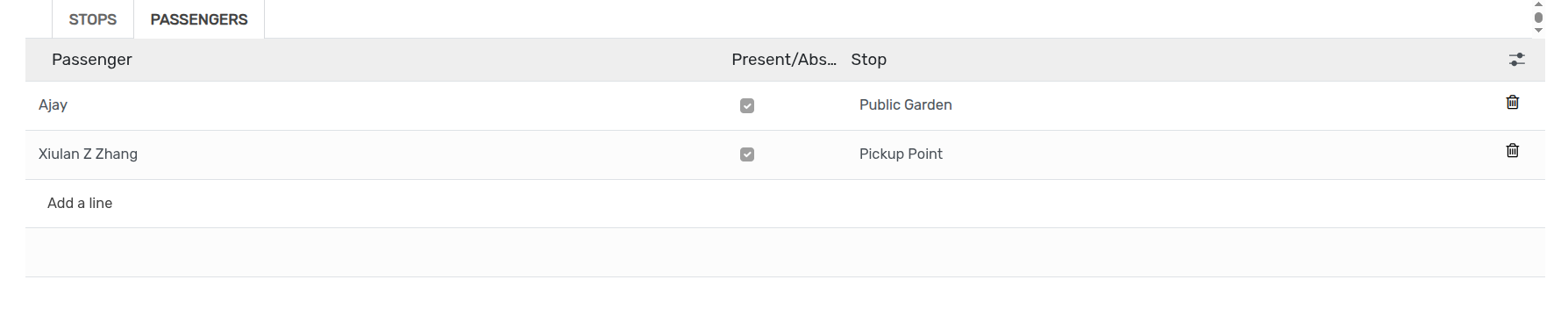Sort by the Stop column header
This screenshot has height=330, width=1568.
point(868,60)
